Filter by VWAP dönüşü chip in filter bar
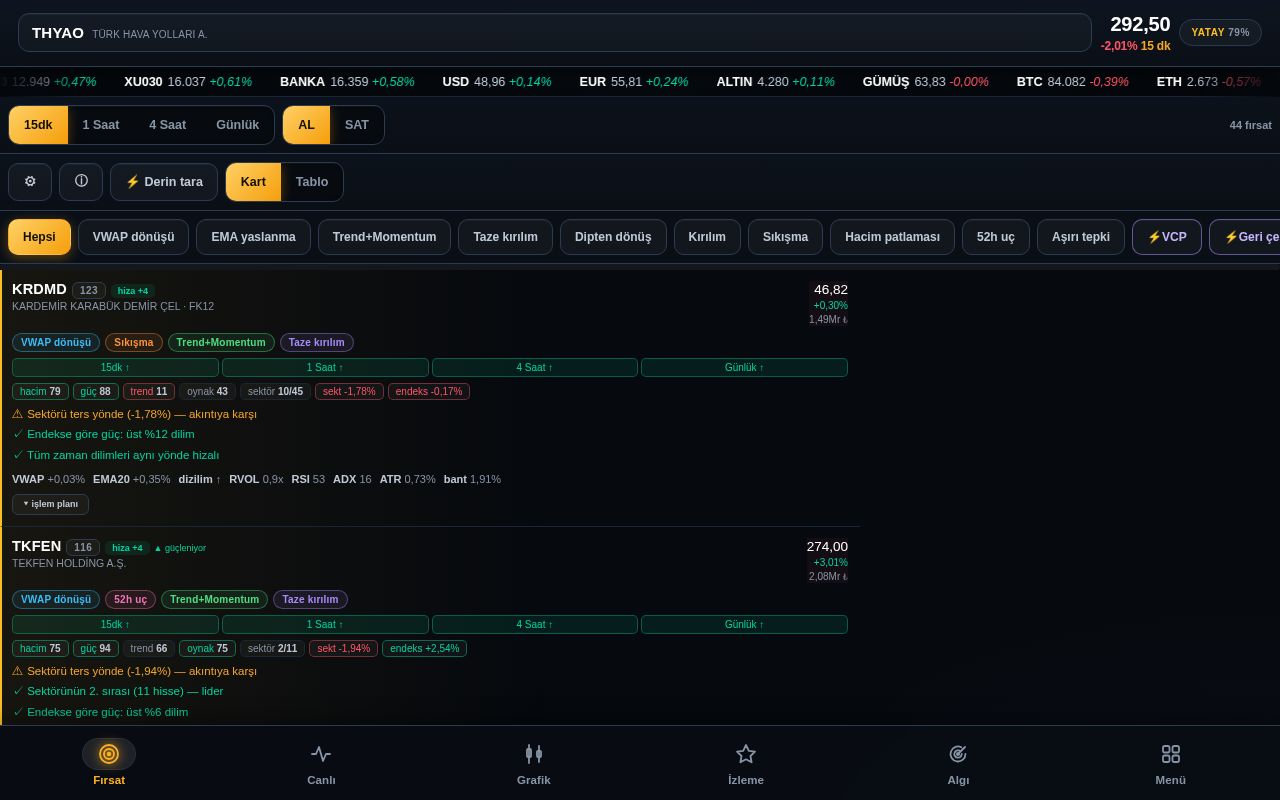 134,237
